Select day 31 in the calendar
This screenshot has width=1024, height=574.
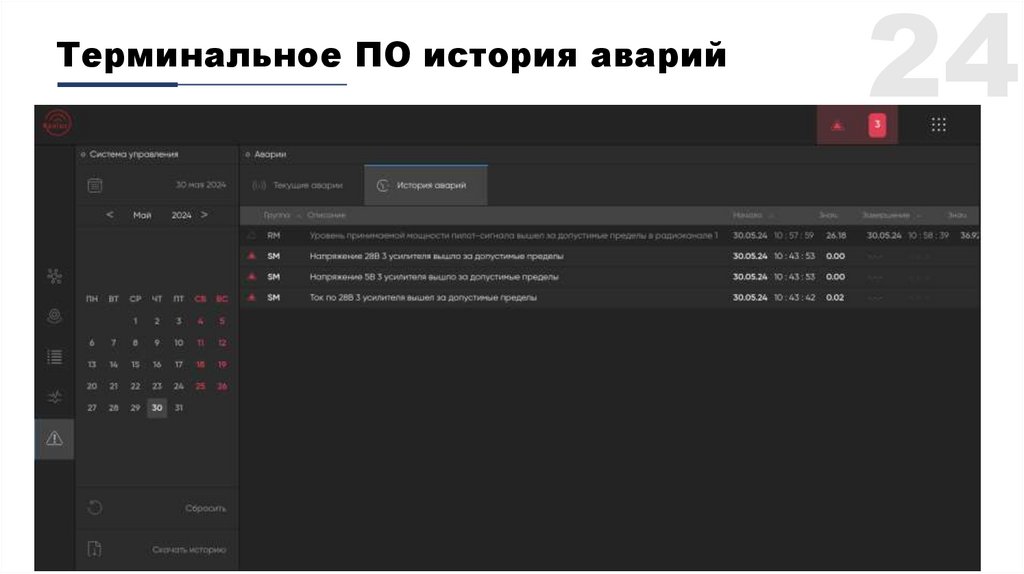point(178,407)
